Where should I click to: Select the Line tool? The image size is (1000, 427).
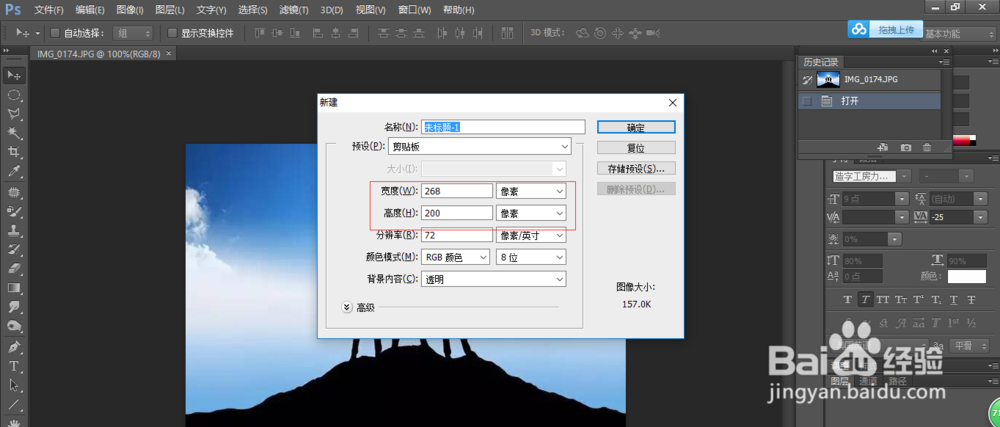14,405
